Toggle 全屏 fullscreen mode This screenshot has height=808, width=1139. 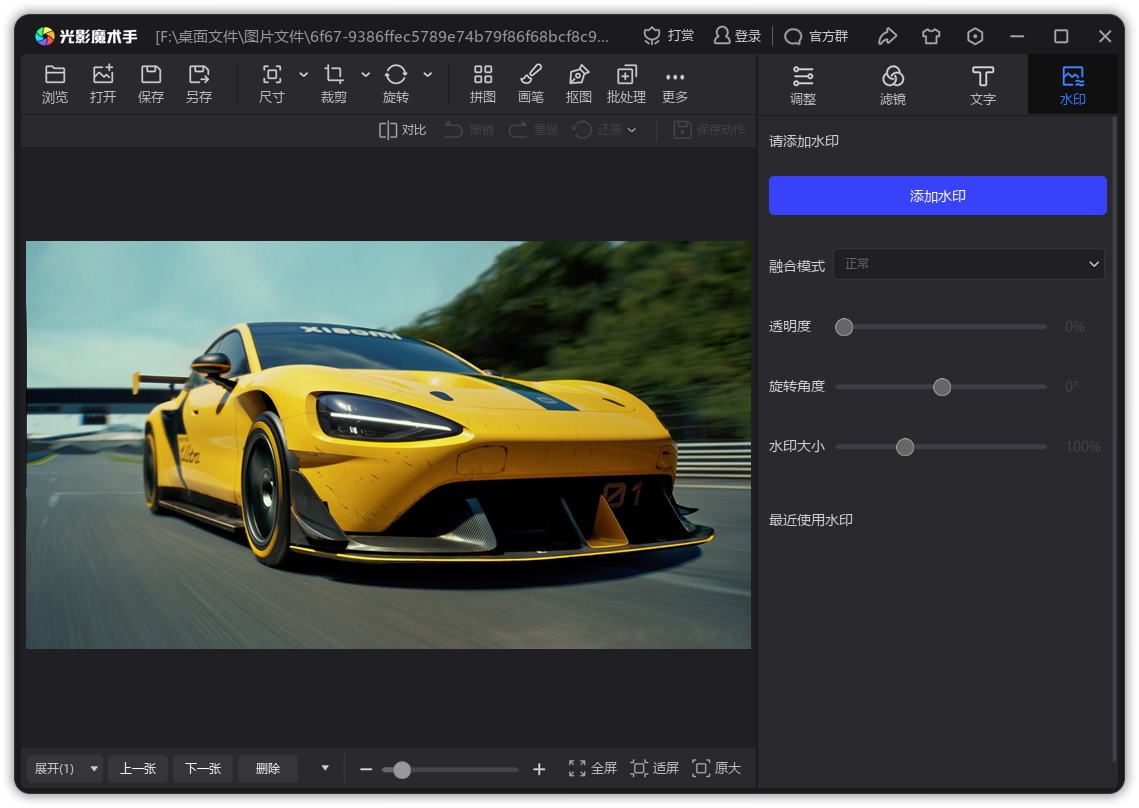[x=592, y=768]
